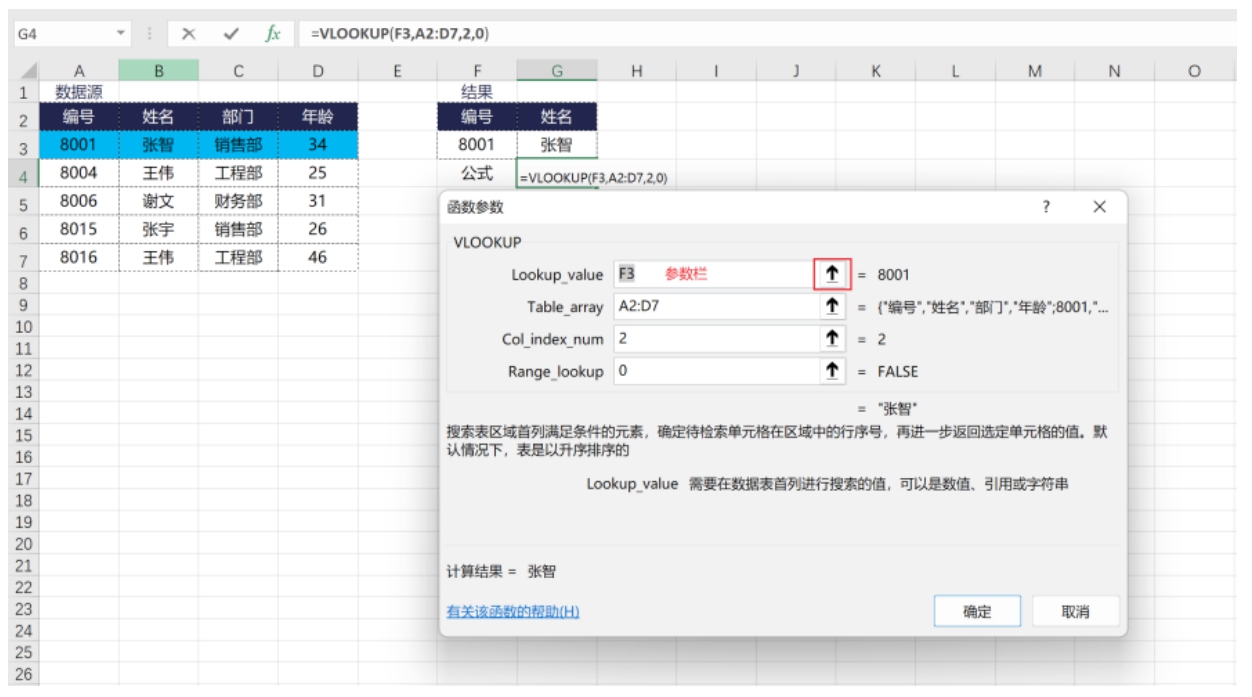Open Insert Function via fx icon
Screen dimensions: 1252x697
click(272, 34)
